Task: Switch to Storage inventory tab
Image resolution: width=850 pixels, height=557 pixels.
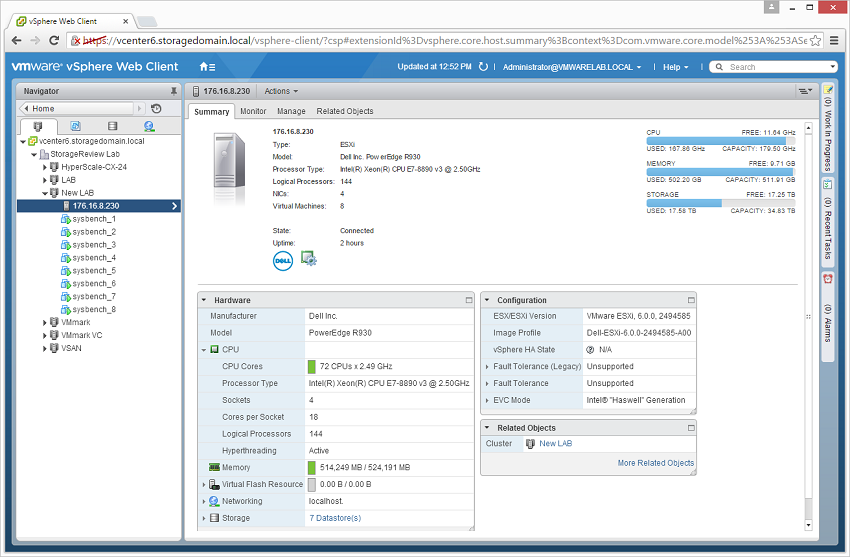Action: (112, 126)
